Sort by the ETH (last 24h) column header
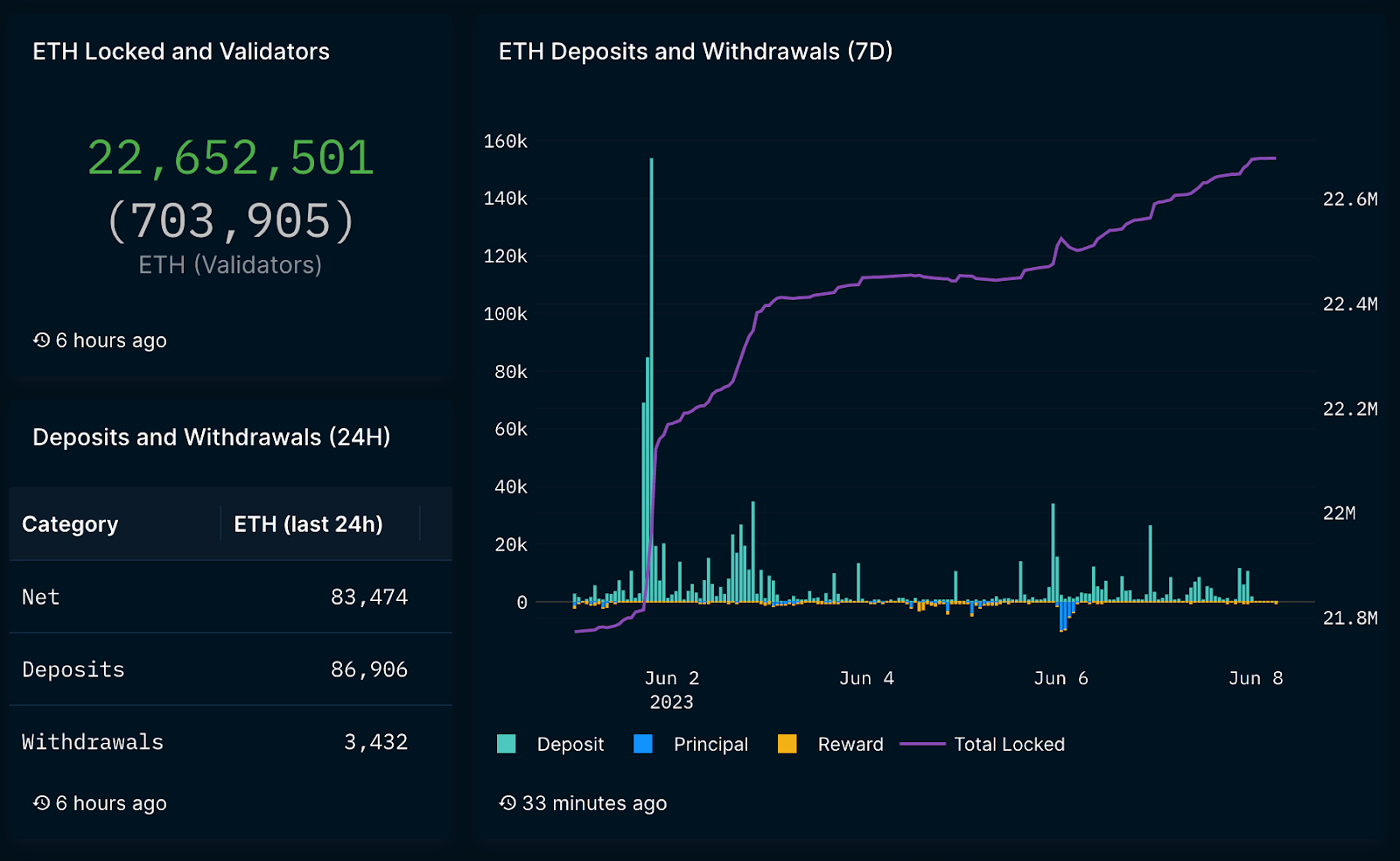1400x861 pixels. [x=308, y=524]
